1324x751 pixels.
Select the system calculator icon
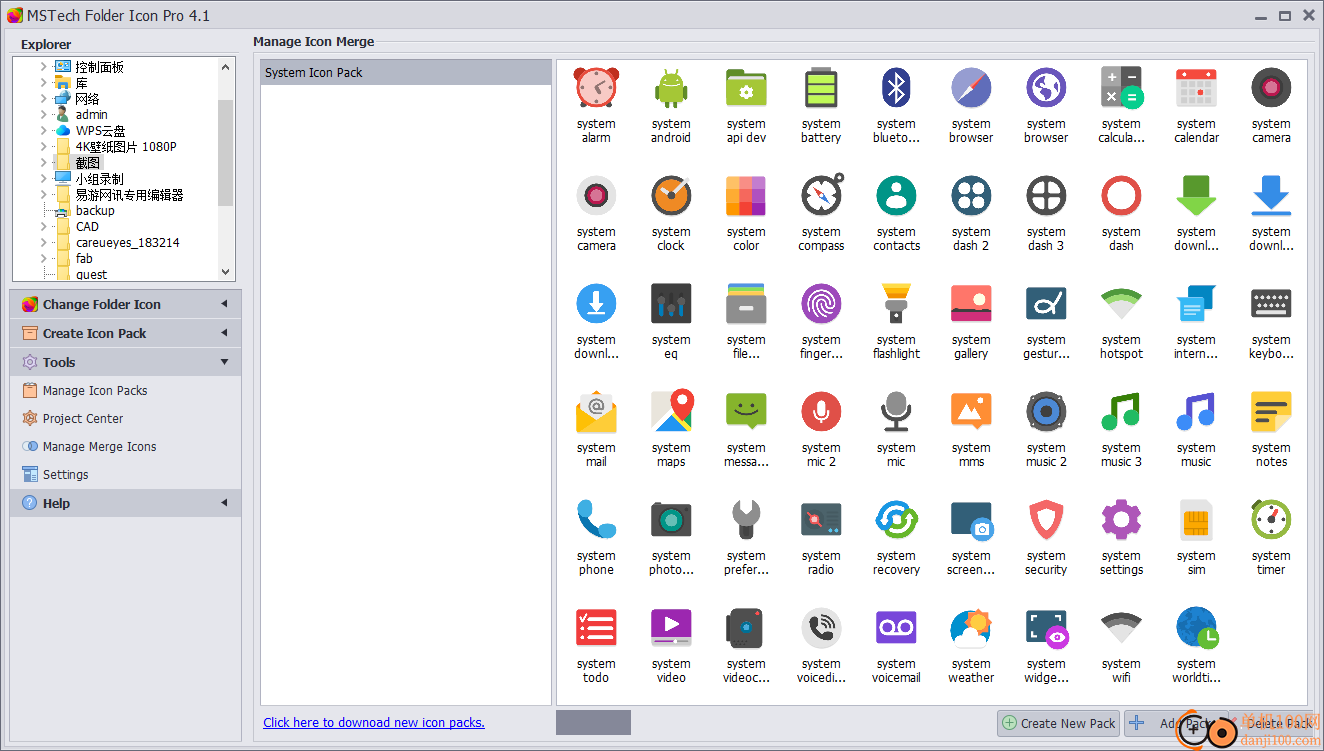1121,88
